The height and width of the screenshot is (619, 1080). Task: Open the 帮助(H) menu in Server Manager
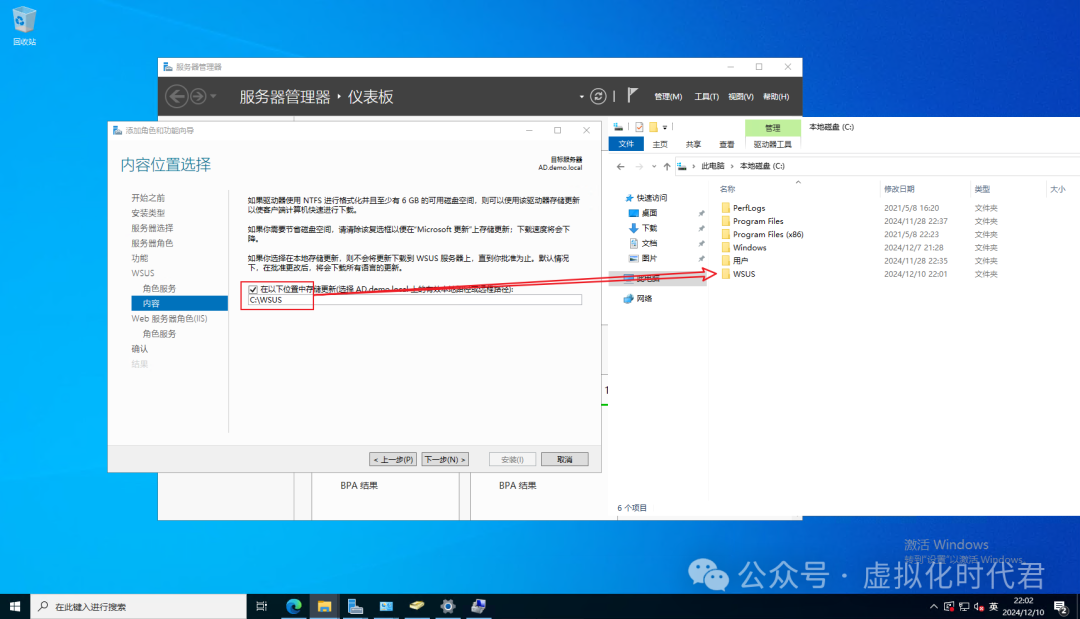coord(776,97)
